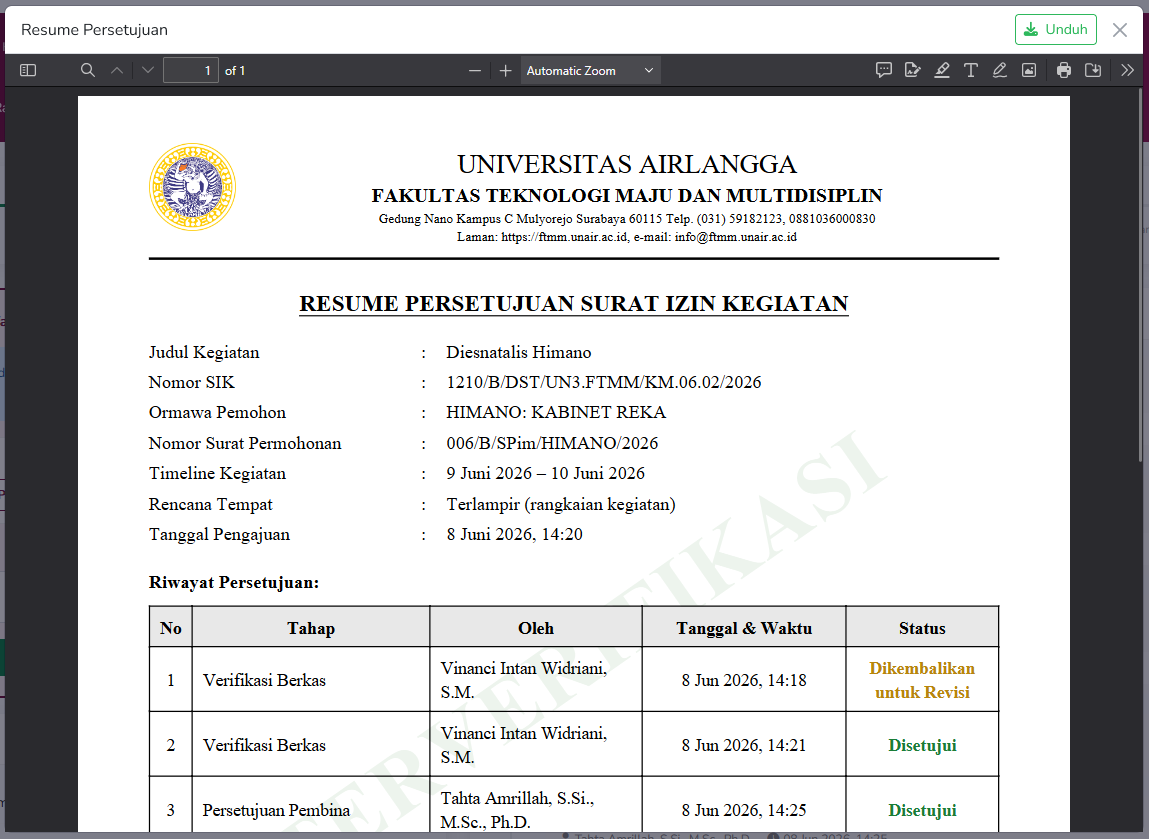Click the SIK number '1210/B/DST/UN3.FTMM/KM.06.02/2026'
The width and height of the screenshot is (1149, 839).
tap(604, 382)
